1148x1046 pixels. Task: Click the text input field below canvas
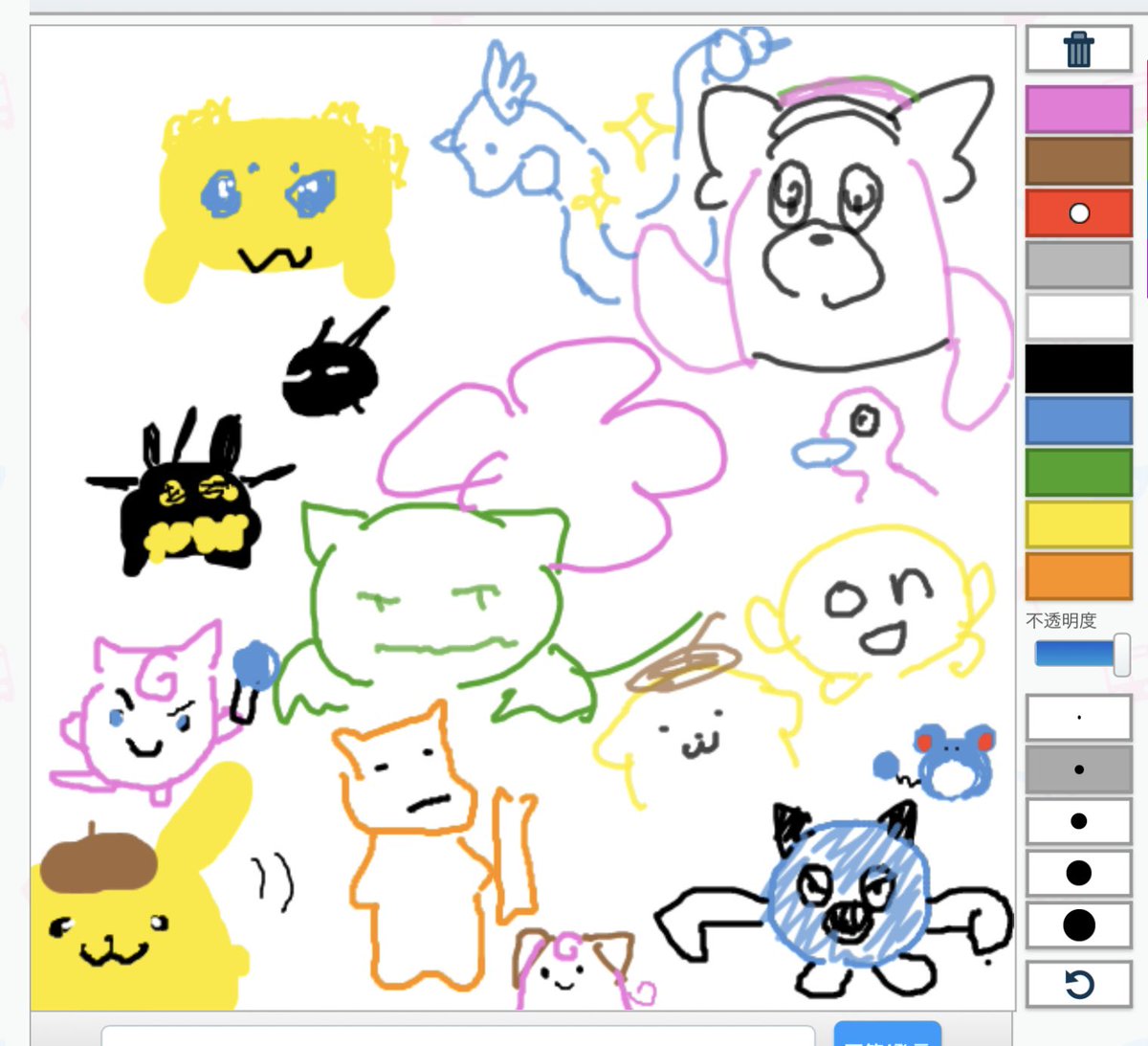tap(458, 1036)
